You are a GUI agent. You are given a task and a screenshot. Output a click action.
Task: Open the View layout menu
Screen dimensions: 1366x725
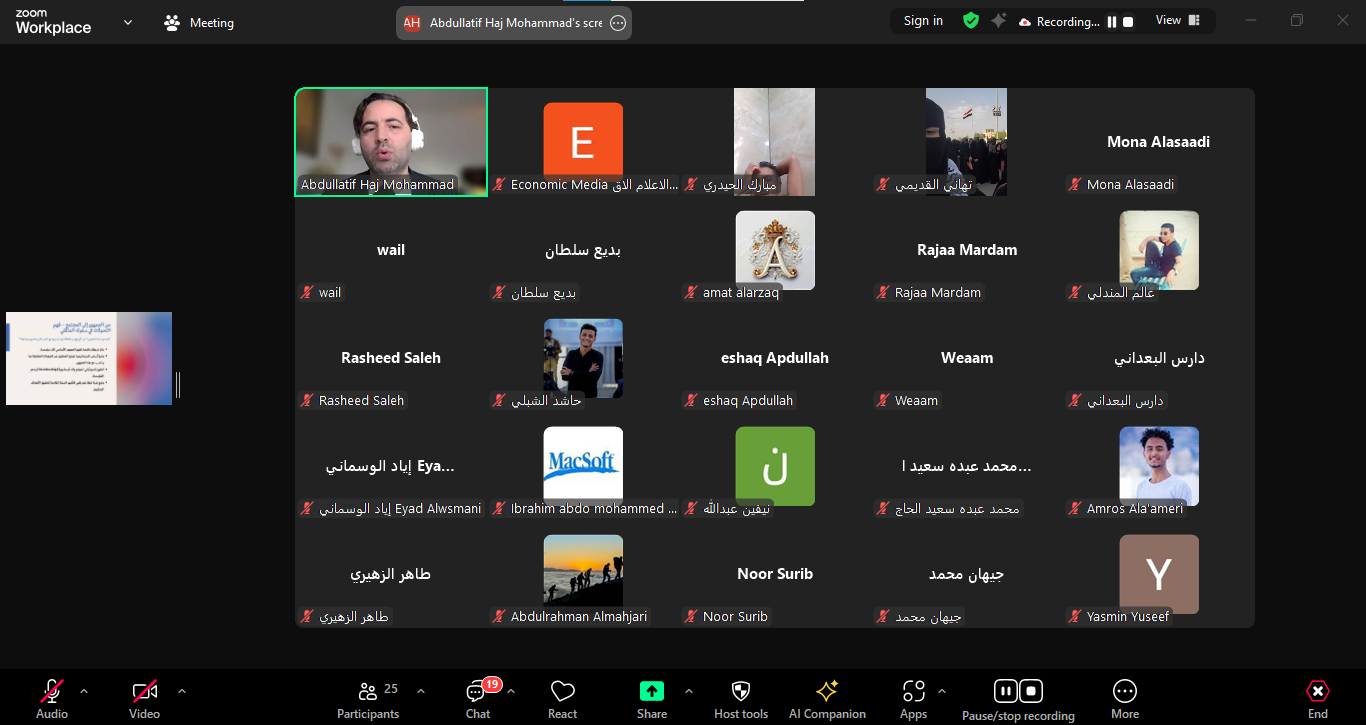pos(1177,21)
